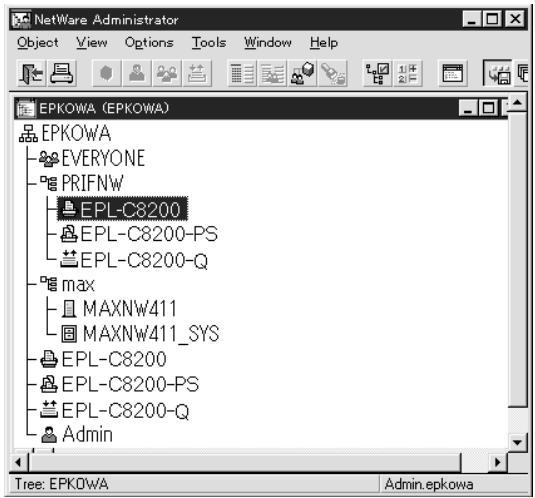This screenshot has height=498, width=535.
Task: Click 'Admin.epkowa' in status bar
Action: pyautogui.click(x=429, y=484)
